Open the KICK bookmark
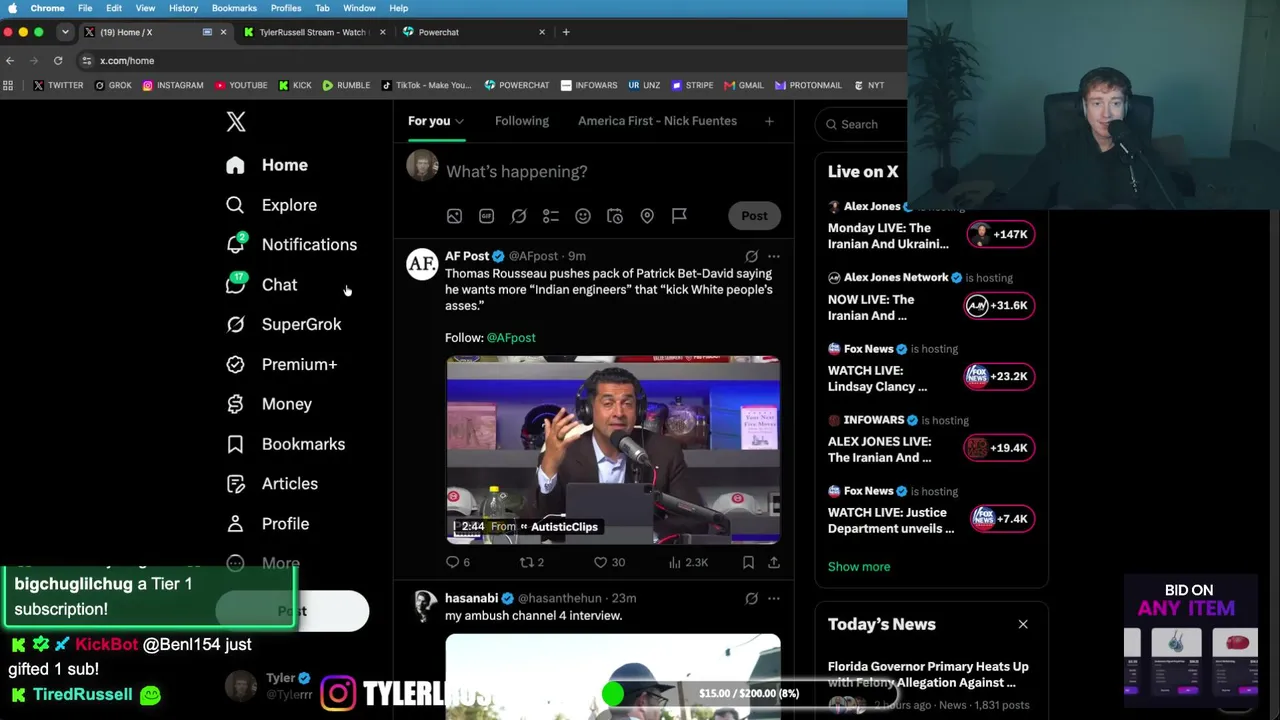Image resolution: width=1280 pixels, height=720 pixels. click(295, 86)
